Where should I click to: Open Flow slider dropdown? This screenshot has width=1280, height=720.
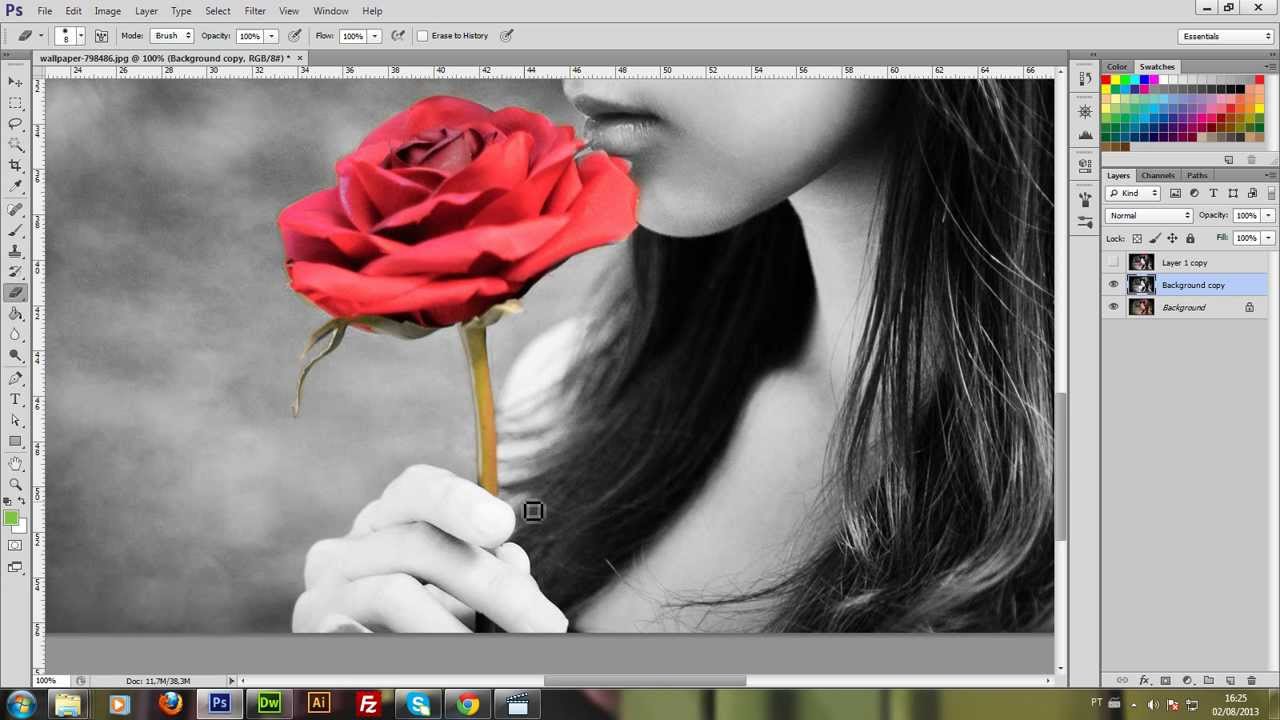(x=374, y=36)
